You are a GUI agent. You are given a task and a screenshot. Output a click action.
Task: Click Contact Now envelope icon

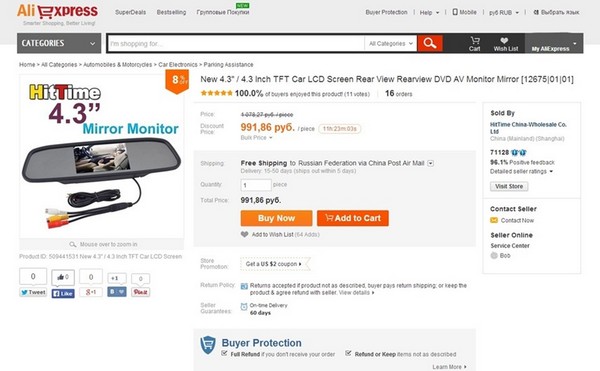494,220
